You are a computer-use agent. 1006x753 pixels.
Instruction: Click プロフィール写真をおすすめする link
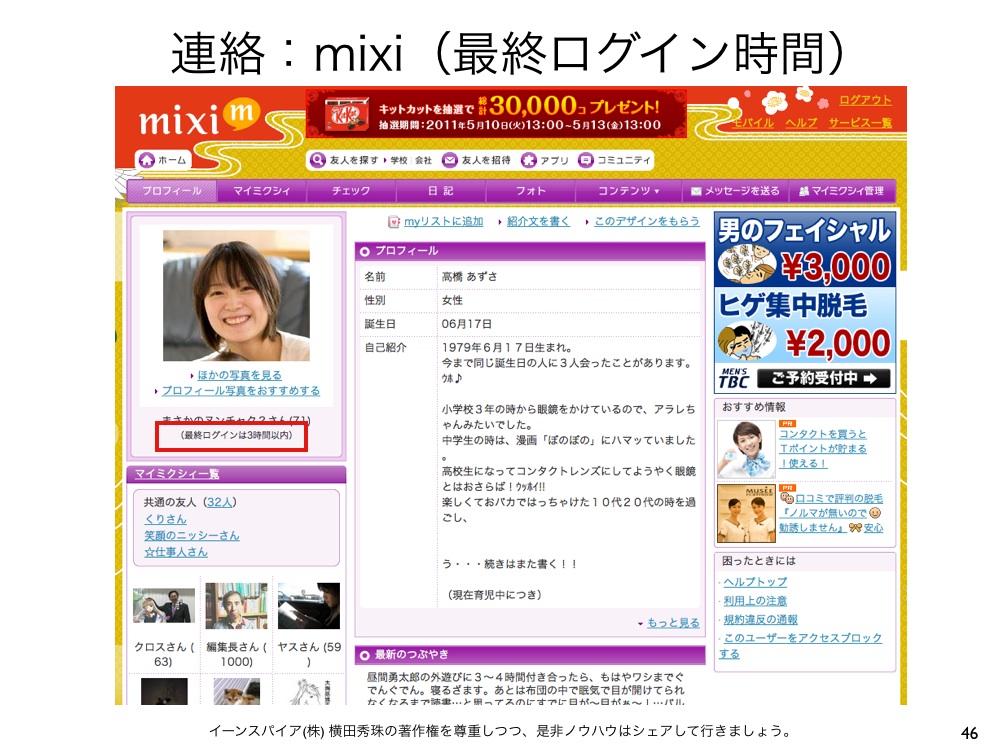click(241, 391)
